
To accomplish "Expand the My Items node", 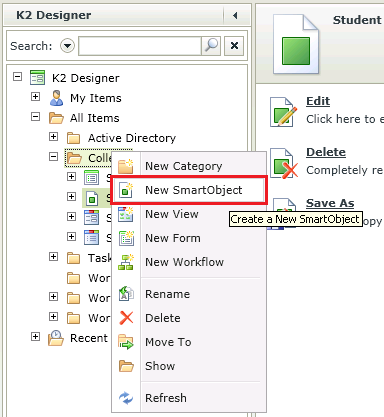I will 35,97.
